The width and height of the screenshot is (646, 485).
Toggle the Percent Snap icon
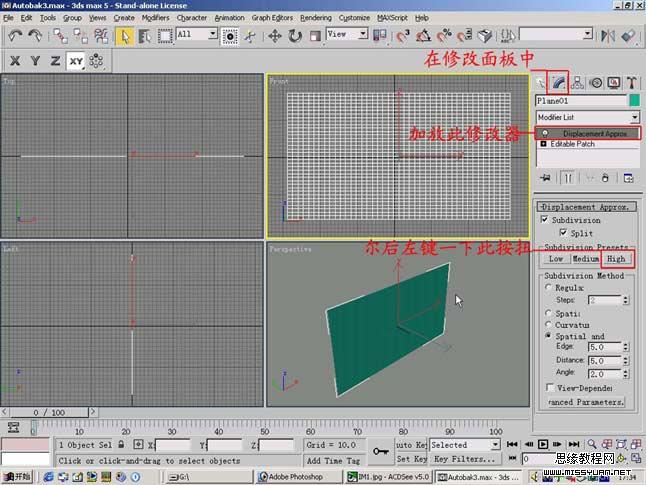point(444,36)
